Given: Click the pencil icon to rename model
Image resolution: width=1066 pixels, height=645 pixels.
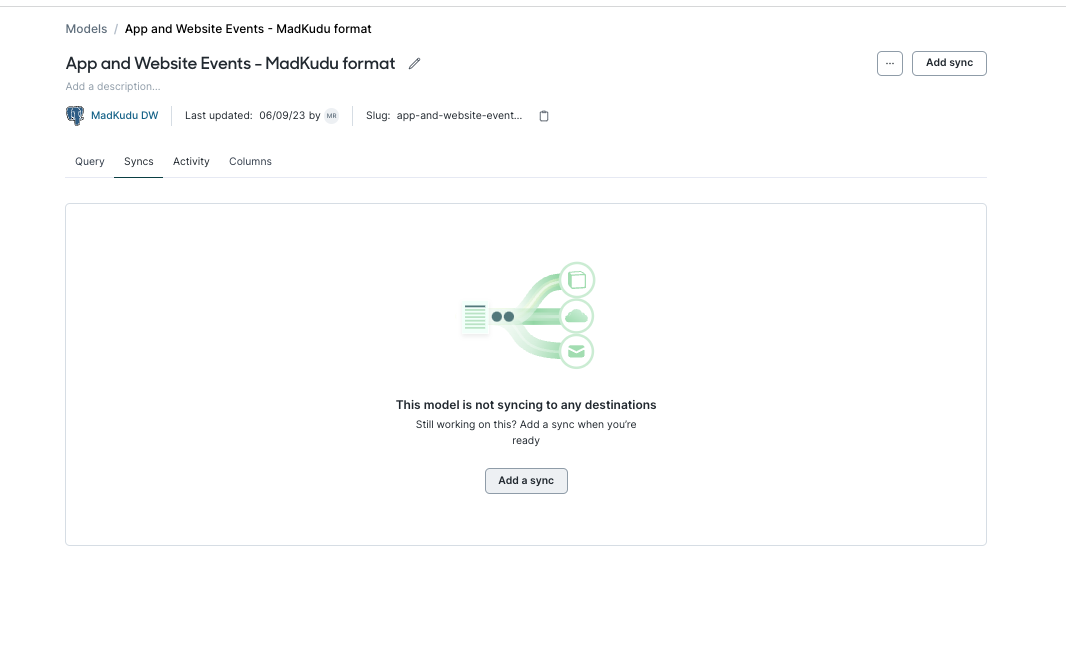Looking at the screenshot, I should 414,63.
